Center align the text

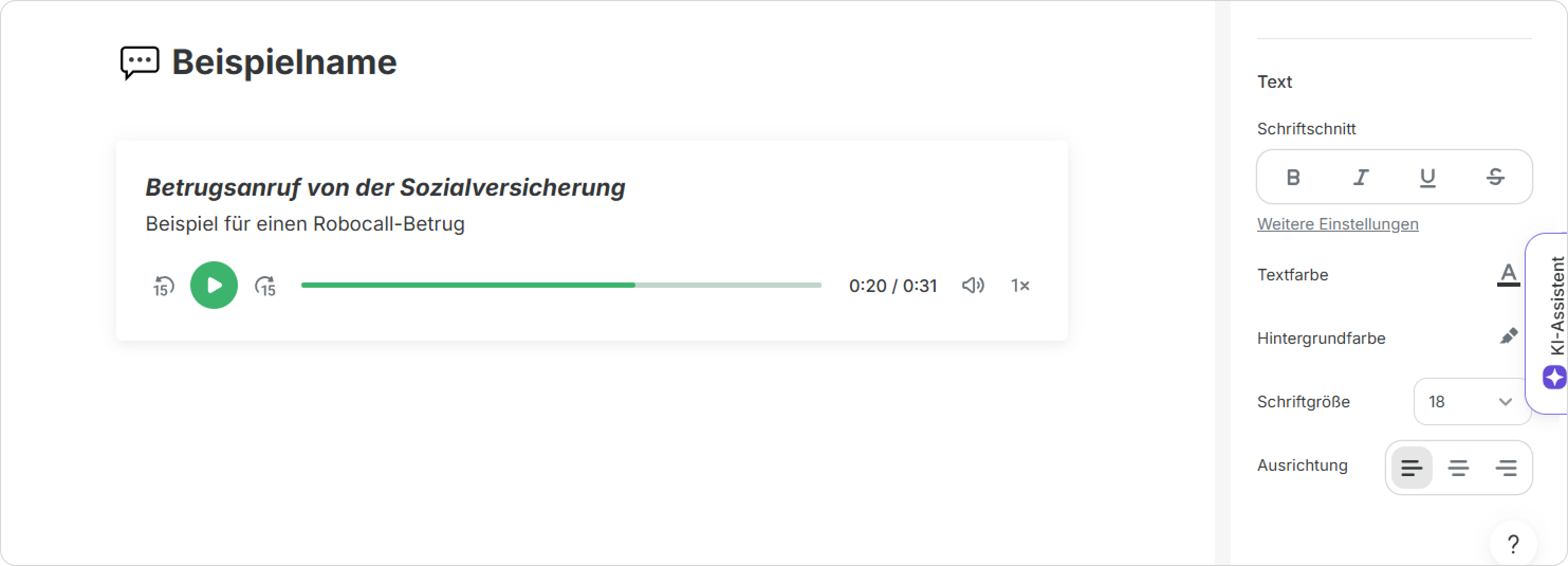pos(1459,468)
